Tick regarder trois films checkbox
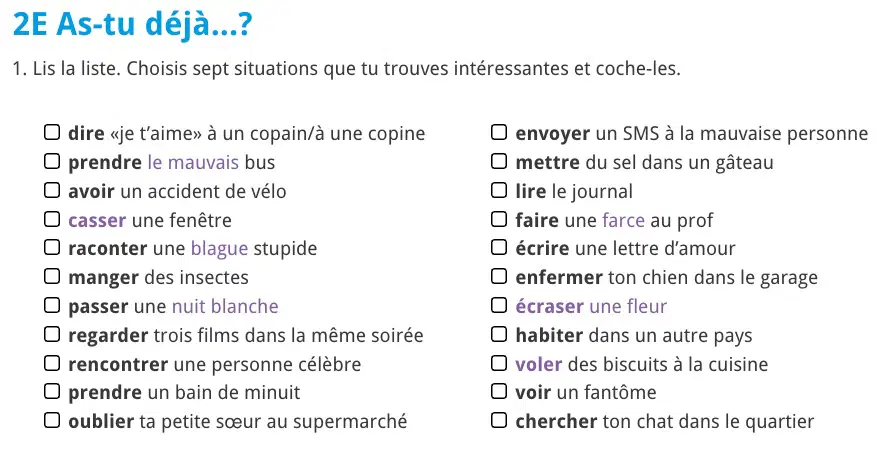 tap(52, 334)
